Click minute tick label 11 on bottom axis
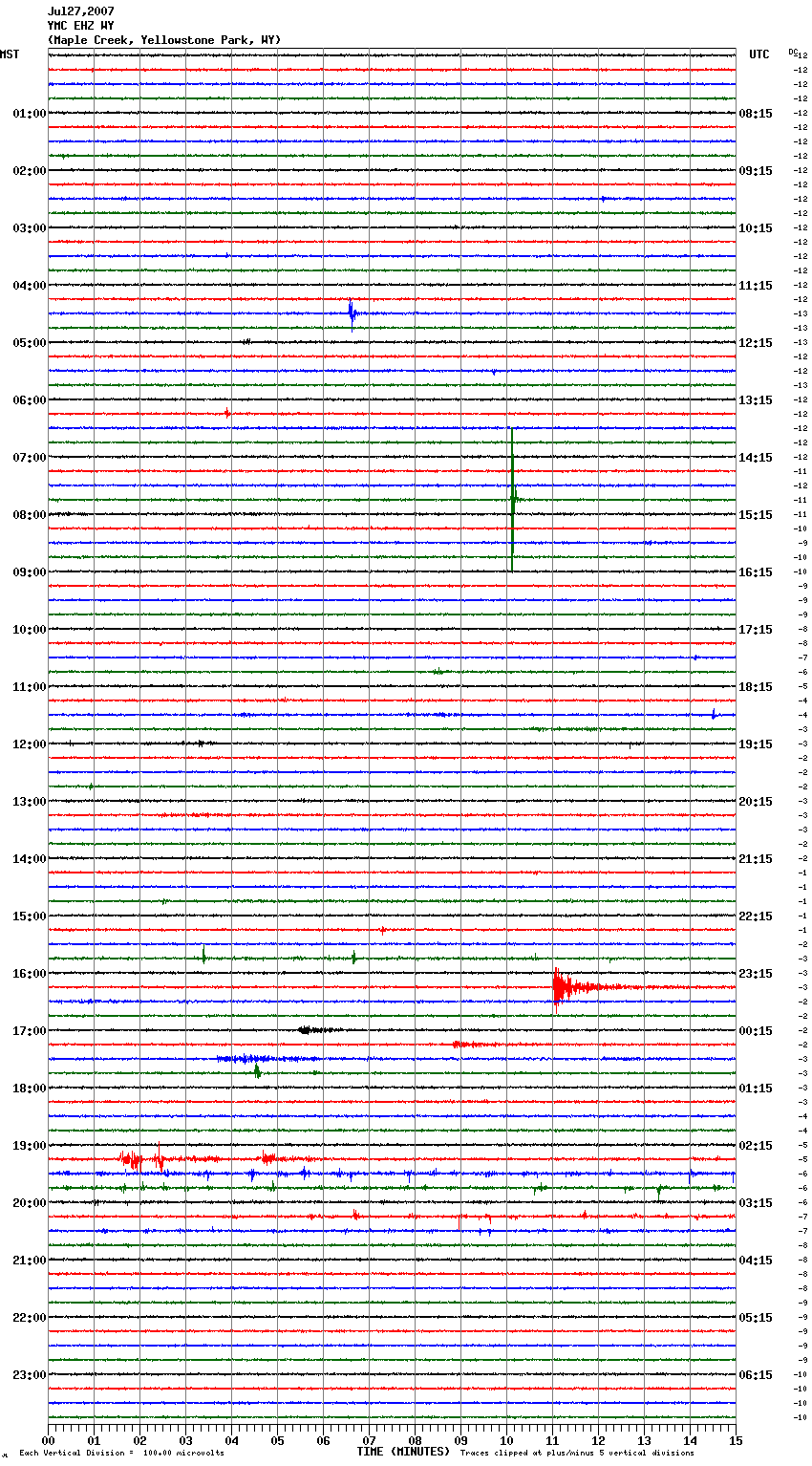The image size is (812, 1466). pos(552,1440)
